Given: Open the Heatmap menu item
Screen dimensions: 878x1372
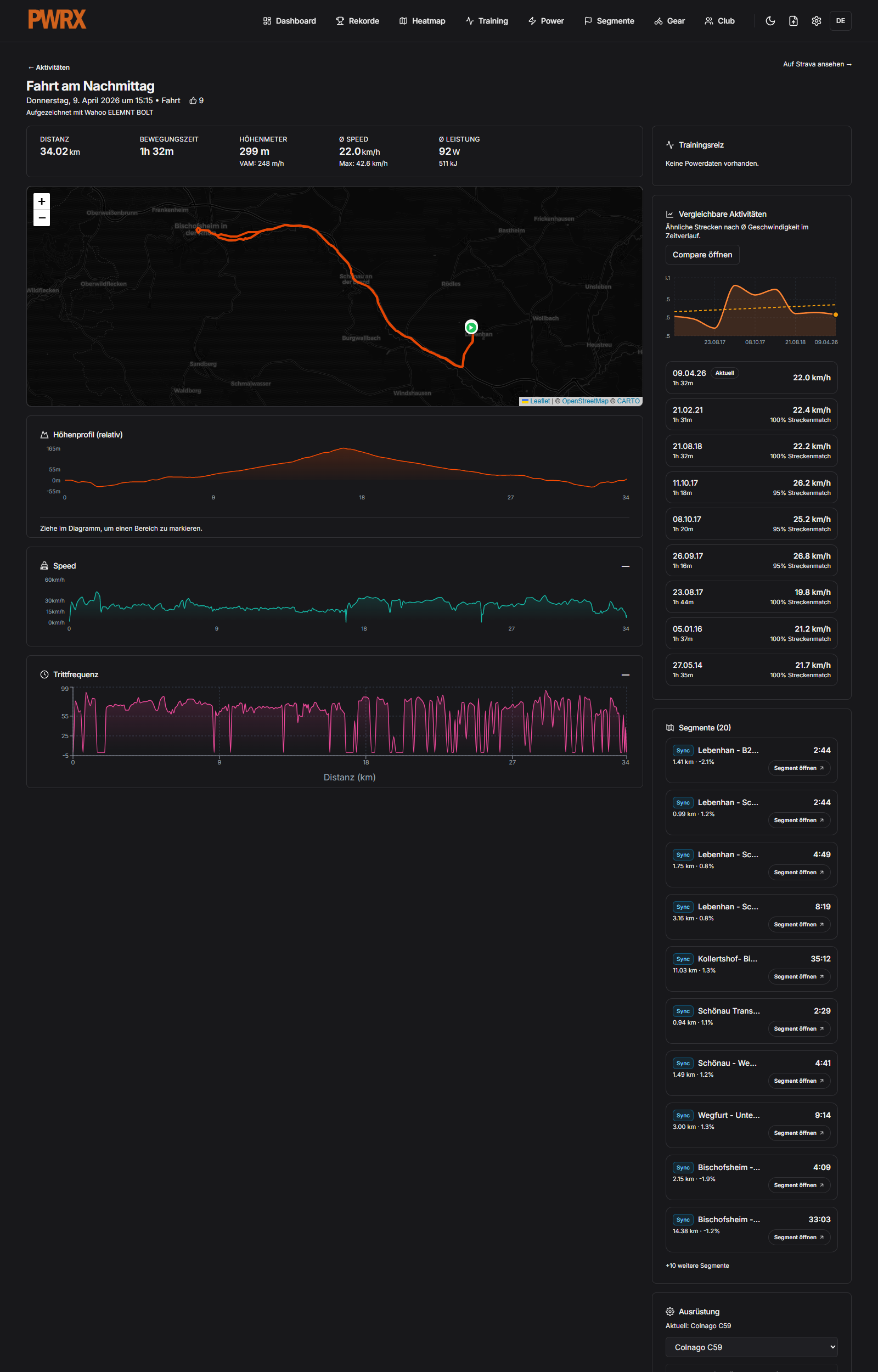Looking at the screenshot, I should (x=422, y=21).
